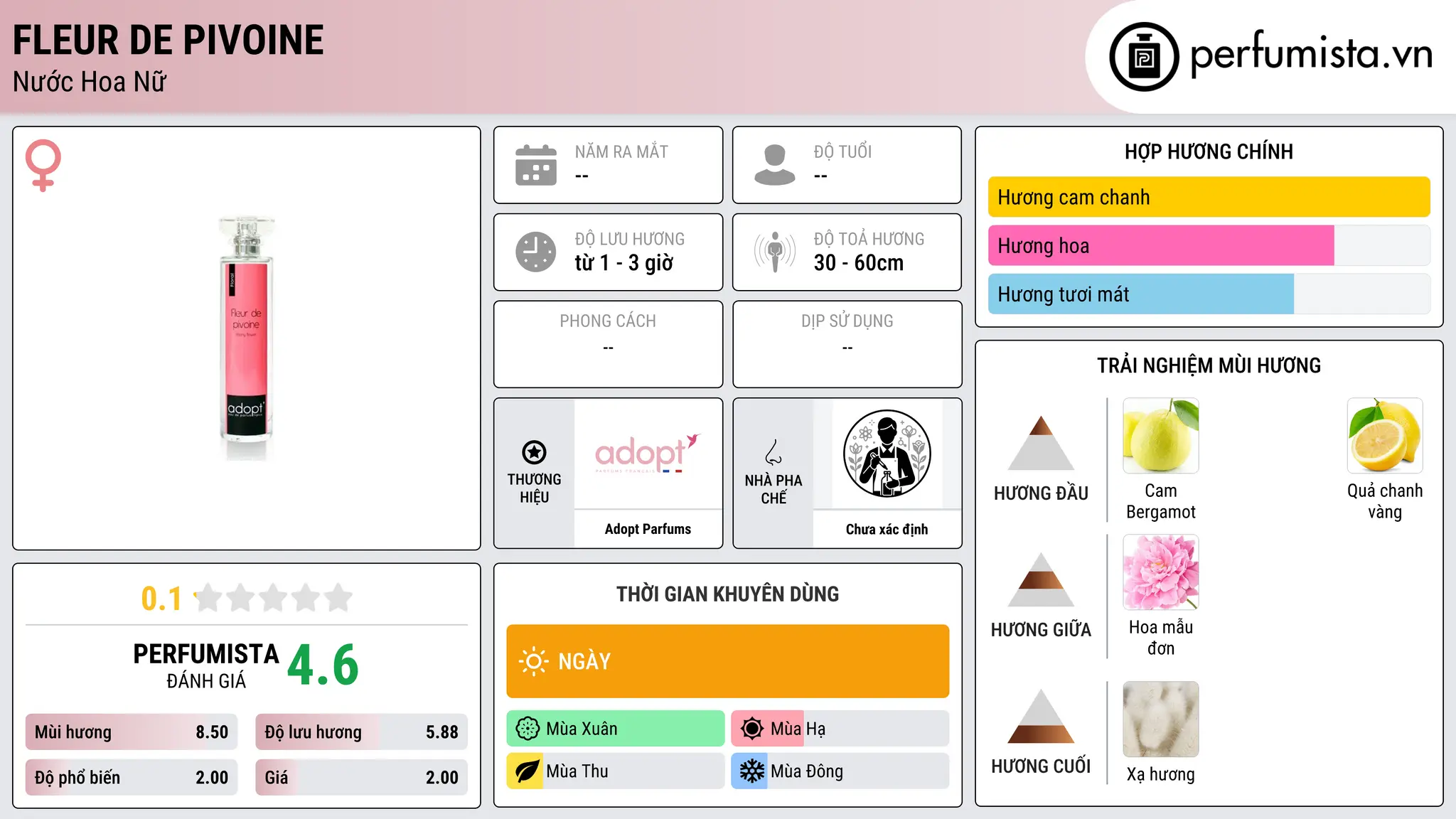Click the flower icon for Mùa Xuân
The width and height of the screenshot is (1456, 819).
pos(528,729)
